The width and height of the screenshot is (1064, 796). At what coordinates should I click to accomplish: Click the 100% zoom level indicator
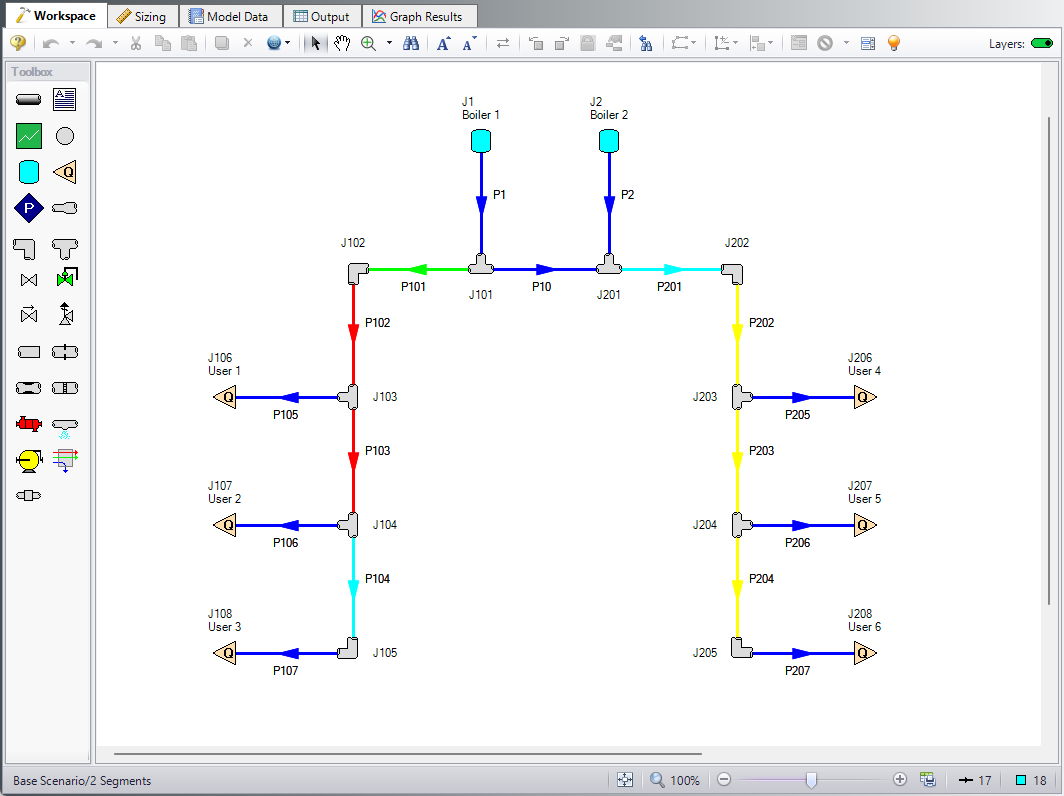tap(685, 780)
